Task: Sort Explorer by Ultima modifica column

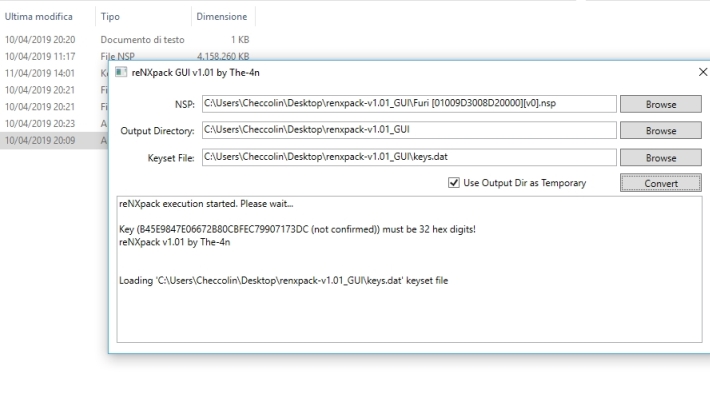Action: (x=38, y=17)
